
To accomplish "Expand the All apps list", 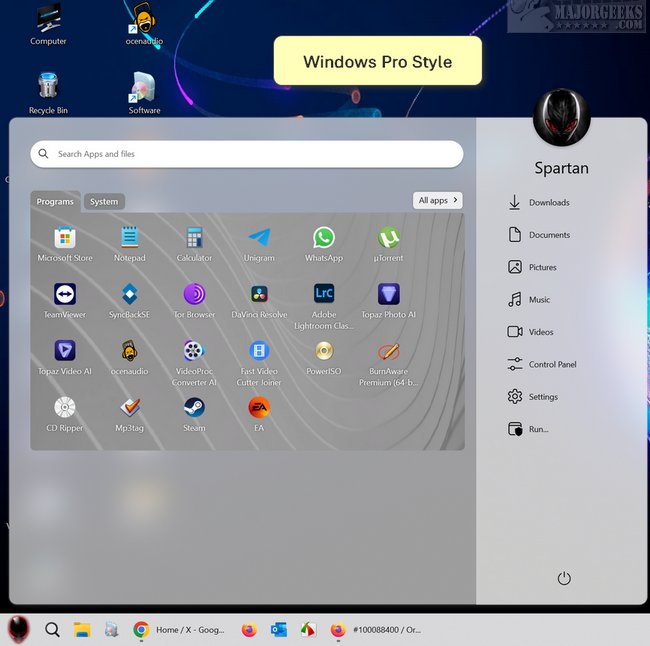I will click(438, 200).
